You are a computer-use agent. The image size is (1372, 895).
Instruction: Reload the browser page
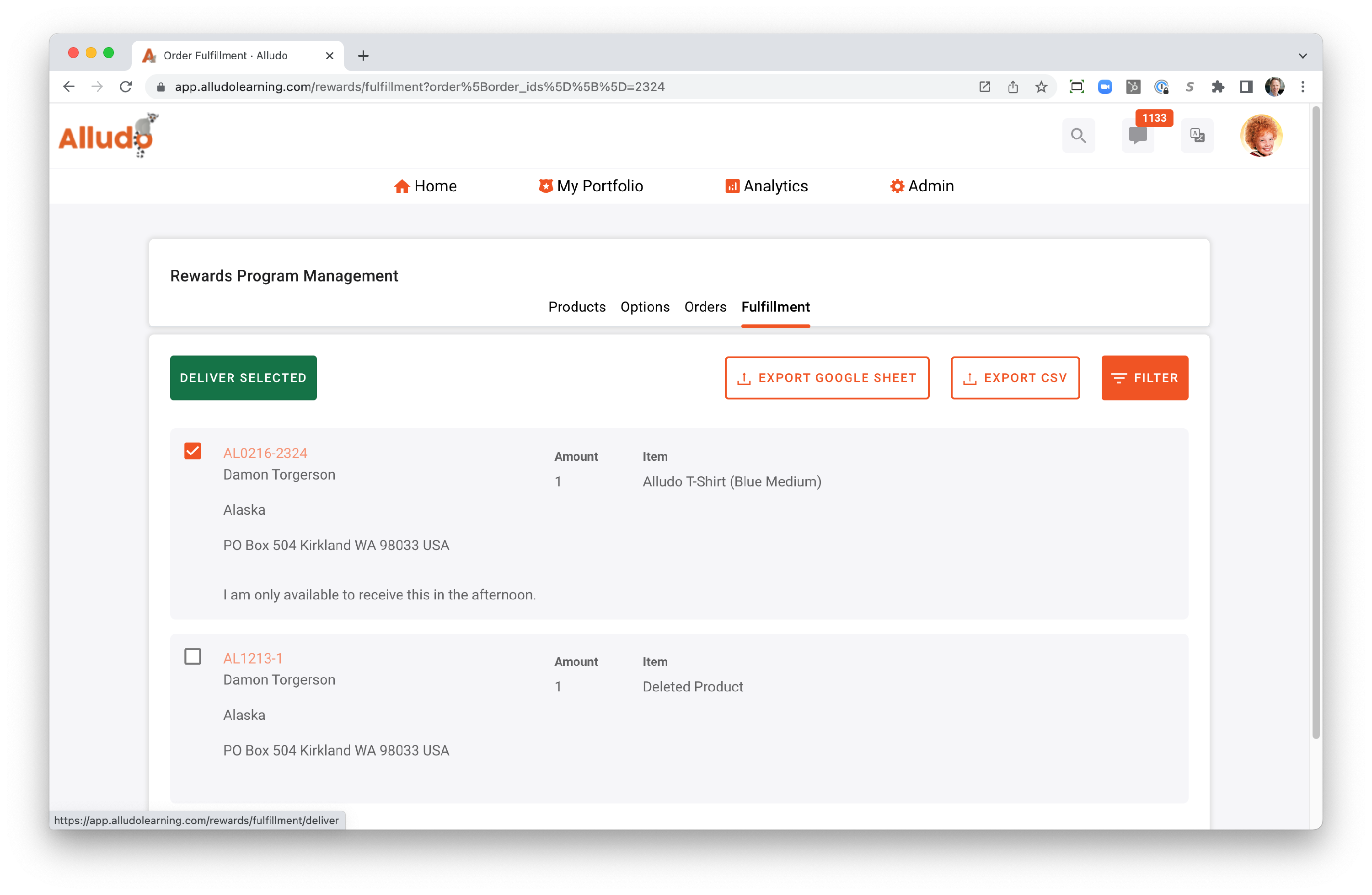click(x=126, y=86)
